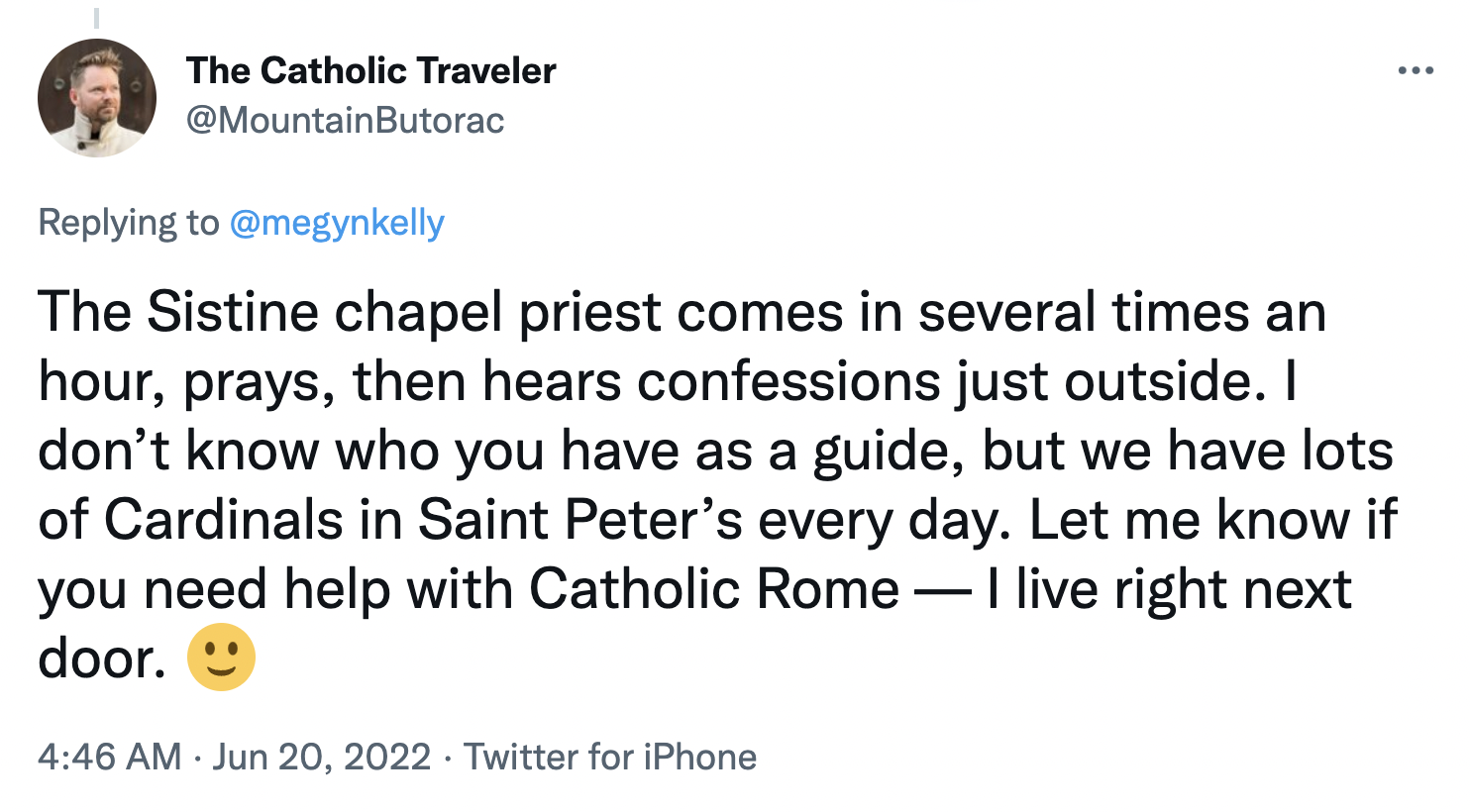Click the words 'Catholic Rome' in tweet
1470x812 pixels.
coord(713,589)
